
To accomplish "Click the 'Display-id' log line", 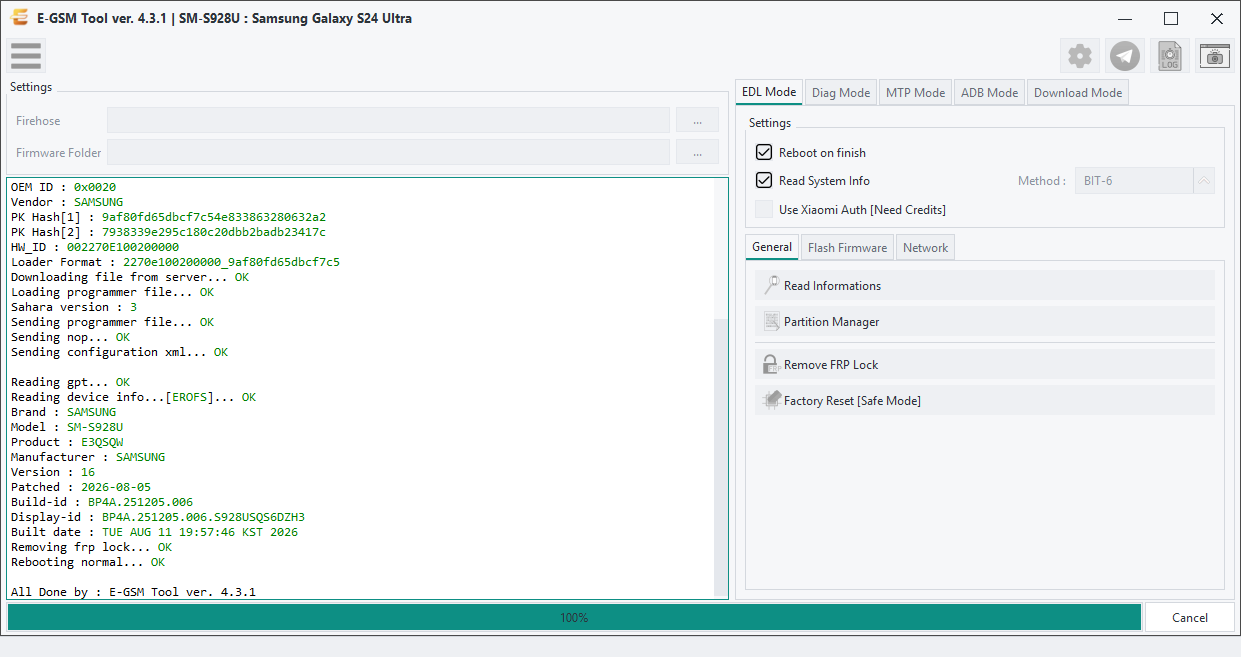I will tap(158, 517).
